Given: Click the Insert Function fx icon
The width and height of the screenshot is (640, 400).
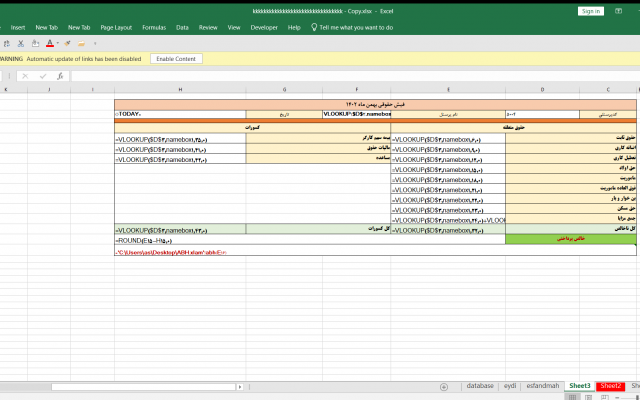Looking at the screenshot, I should click(60, 76).
